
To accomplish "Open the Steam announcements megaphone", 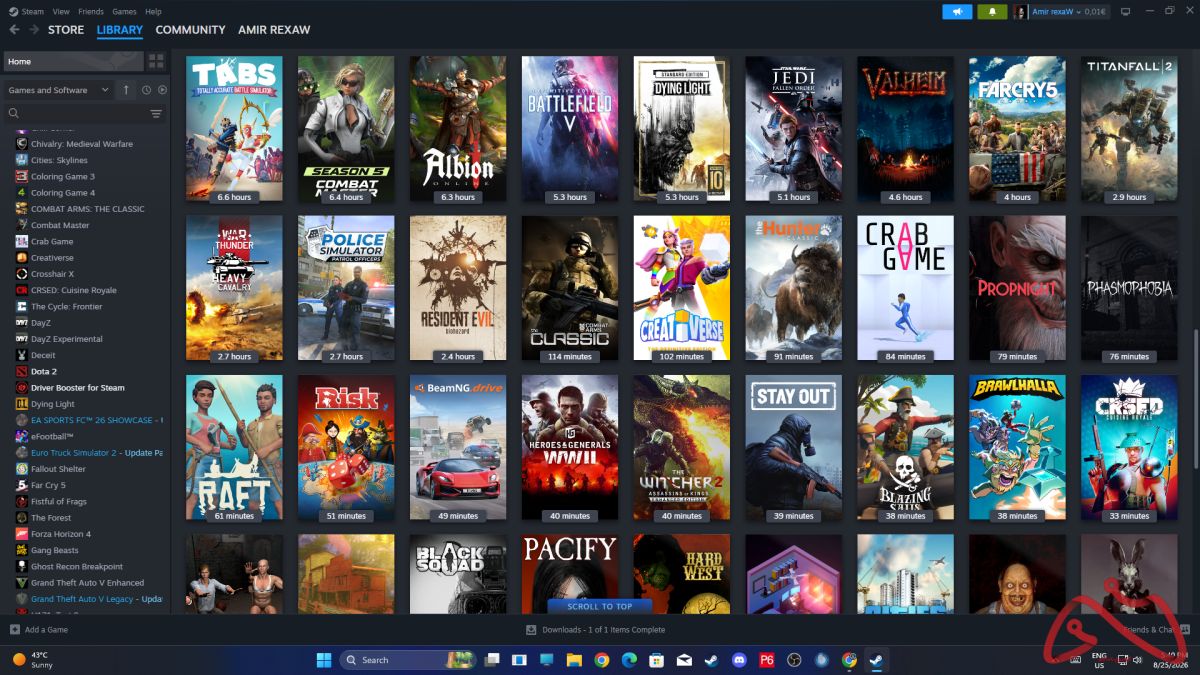I will [x=956, y=12].
